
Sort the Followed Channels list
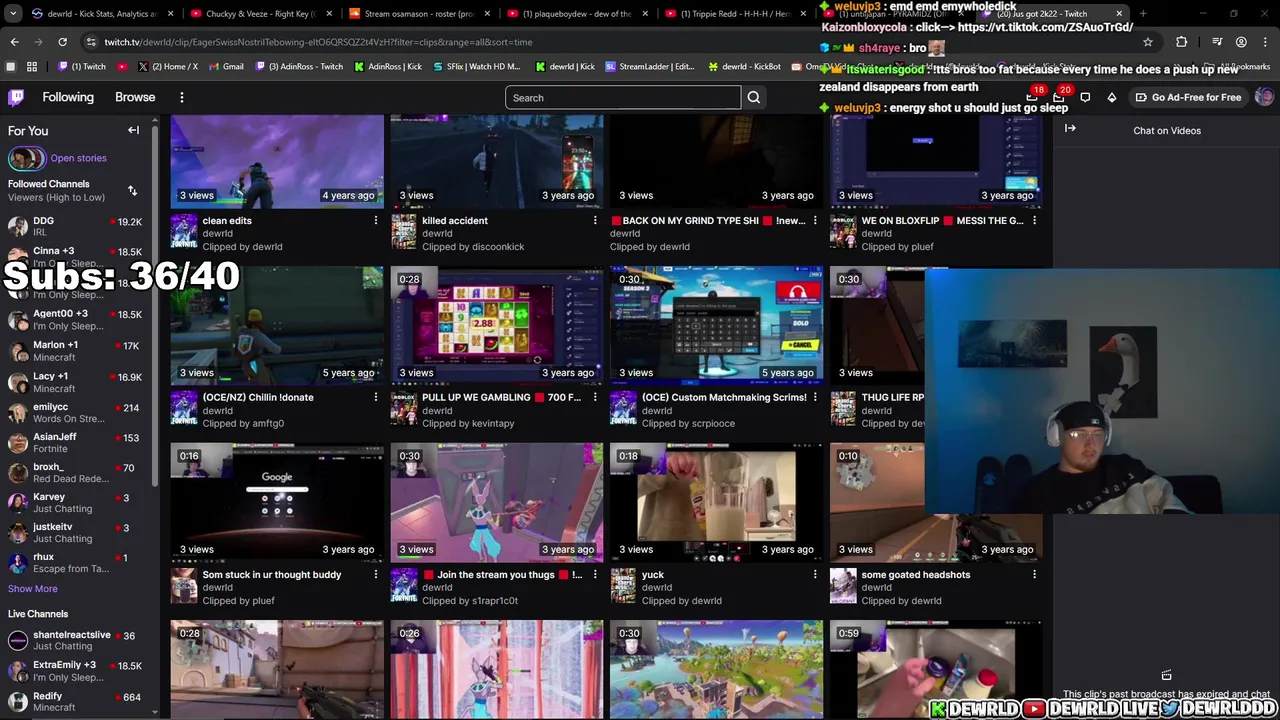pos(132,190)
